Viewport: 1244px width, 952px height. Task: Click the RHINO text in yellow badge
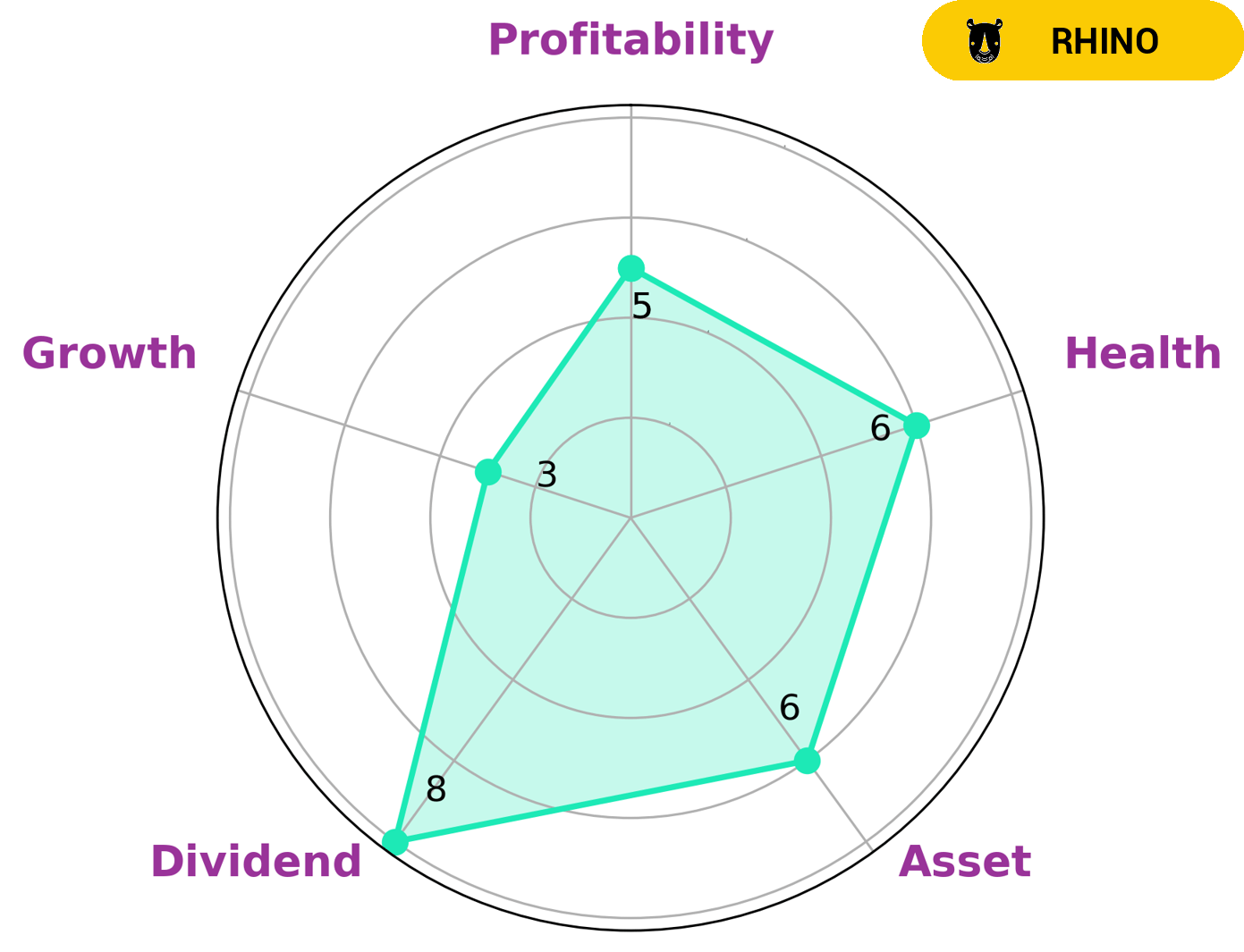pos(1104,42)
